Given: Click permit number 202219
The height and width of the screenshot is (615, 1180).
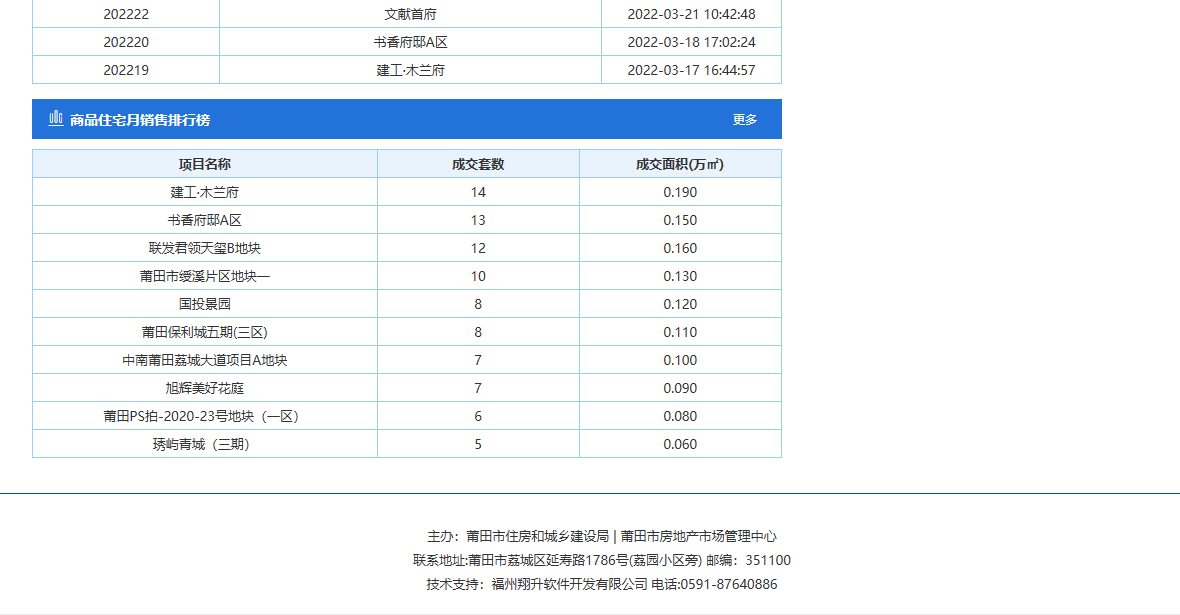Looking at the screenshot, I should 126,70.
